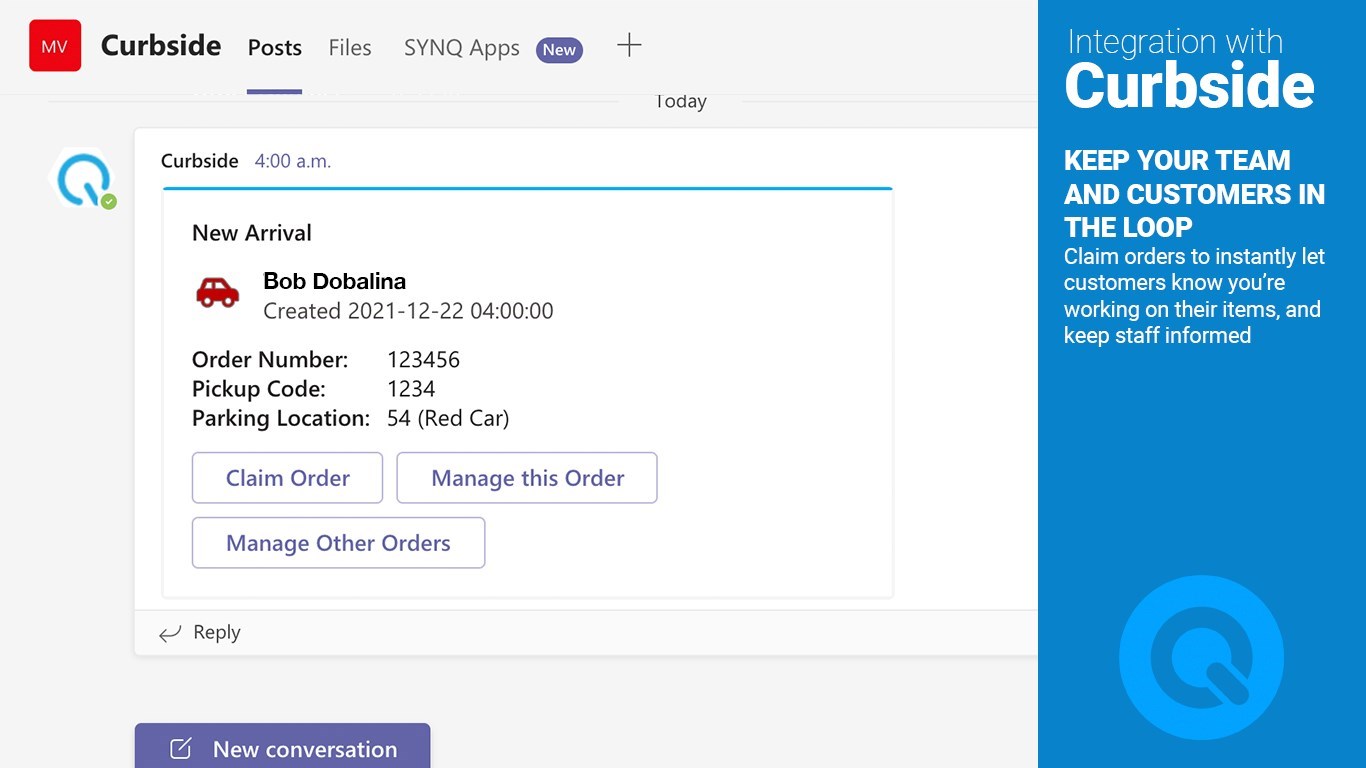Click the red MV team avatar
Viewport: 1366px width, 768px height.
click(x=55, y=46)
